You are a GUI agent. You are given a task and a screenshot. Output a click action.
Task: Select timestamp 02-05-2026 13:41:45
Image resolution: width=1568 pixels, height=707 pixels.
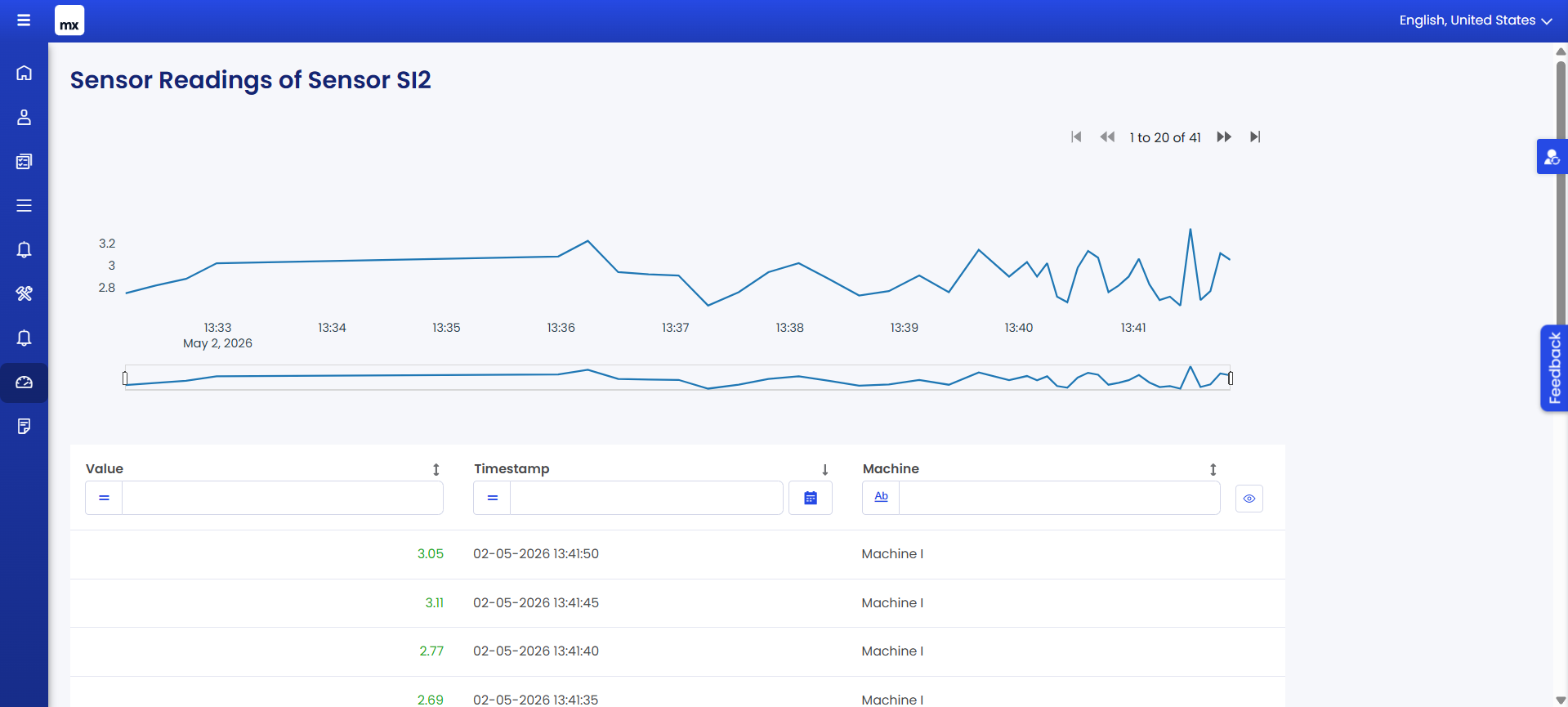[x=536, y=602]
